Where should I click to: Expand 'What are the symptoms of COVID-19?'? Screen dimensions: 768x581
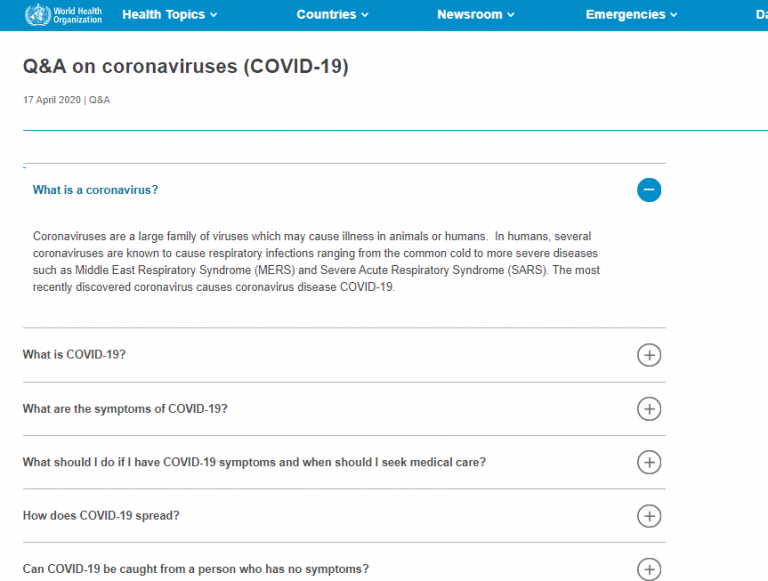click(x=125, y=409)
